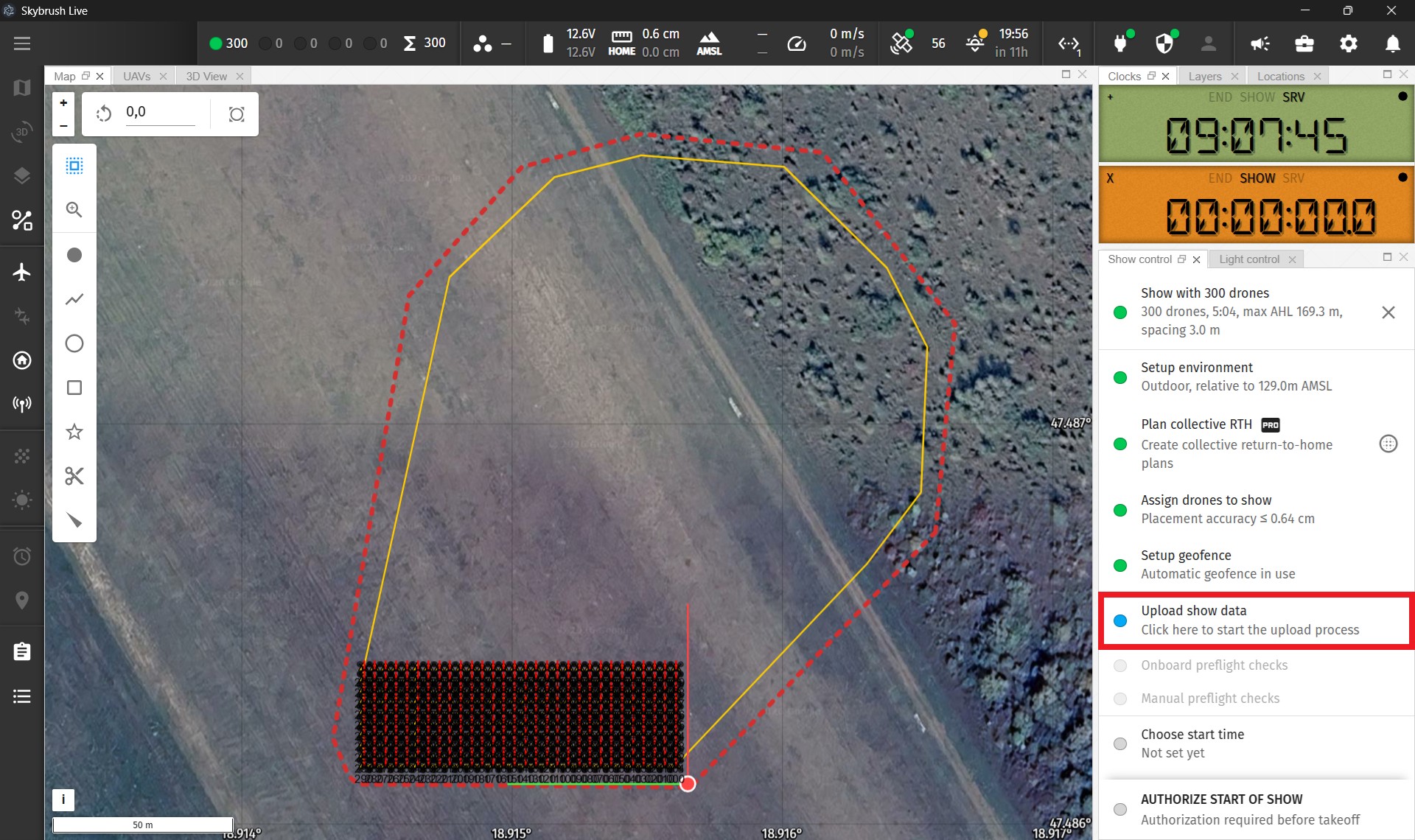Clear the loaded show with the X
Image resolution: width=1415 pixels, height=840 pixels.
(1388, 312)
